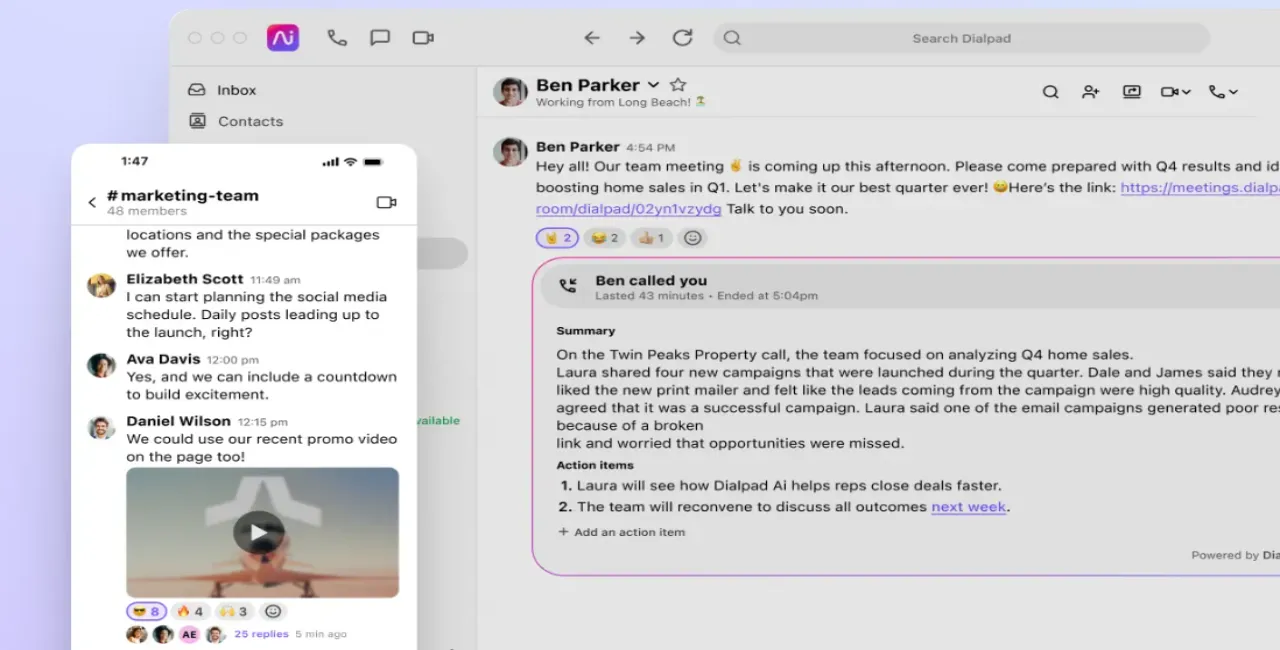Click the Ava Davis sender name
1280x650 pixels.
(163, 359)
